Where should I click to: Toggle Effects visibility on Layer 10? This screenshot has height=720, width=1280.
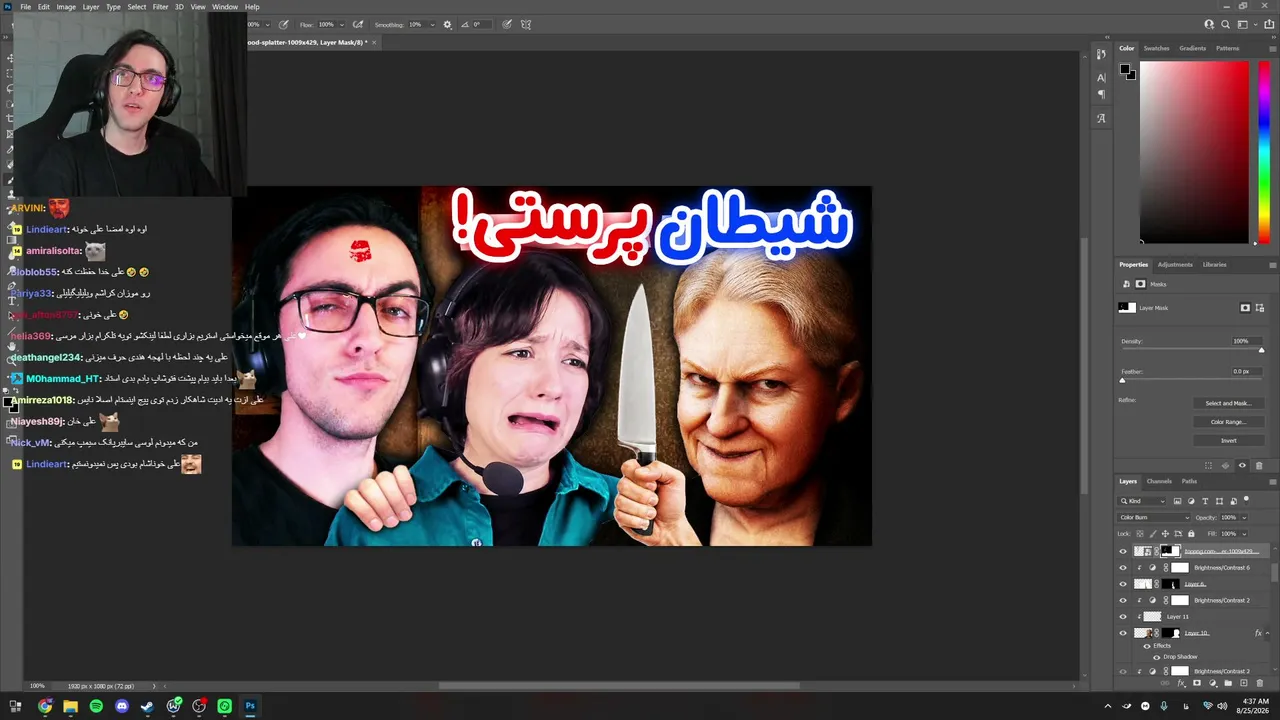[x=1147, y=646]
